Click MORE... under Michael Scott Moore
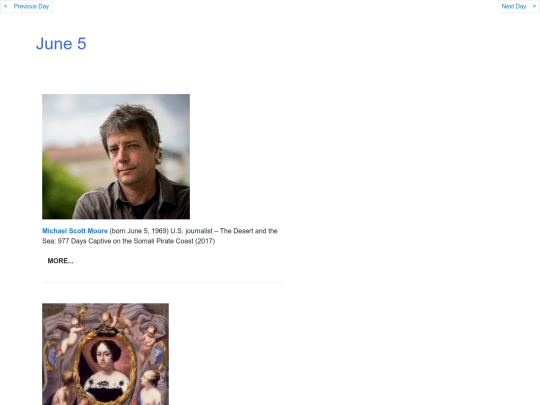The height and width of the screenshot is (405, 540). tap(61, 261)
